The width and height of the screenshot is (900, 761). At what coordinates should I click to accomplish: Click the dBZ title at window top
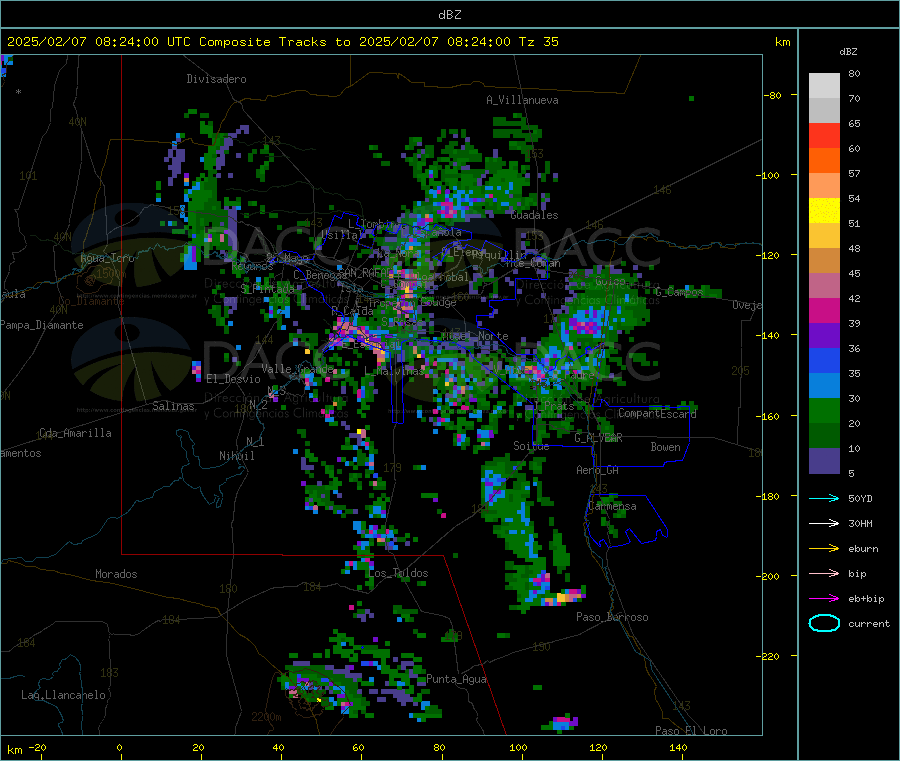[x=449, y=15]
